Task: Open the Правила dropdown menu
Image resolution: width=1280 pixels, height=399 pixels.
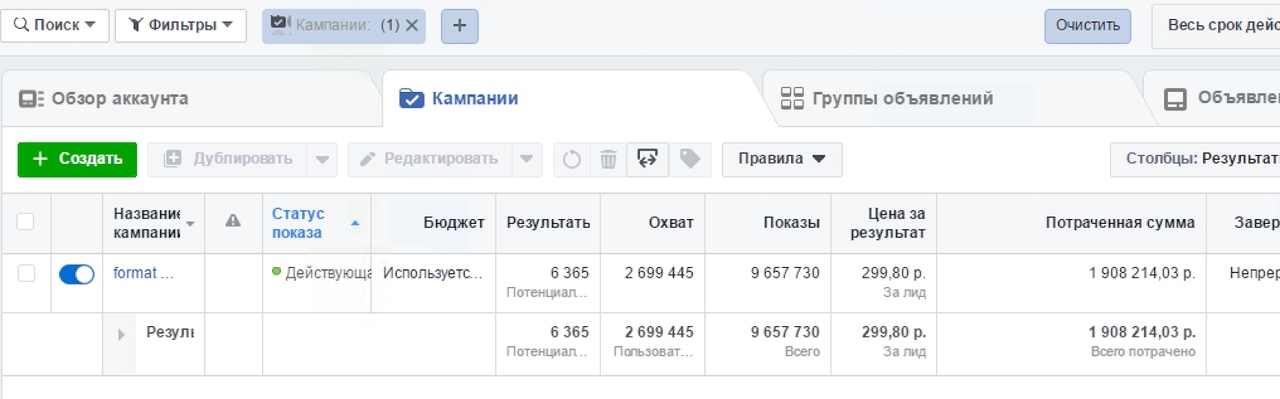Action: (782, 159)
